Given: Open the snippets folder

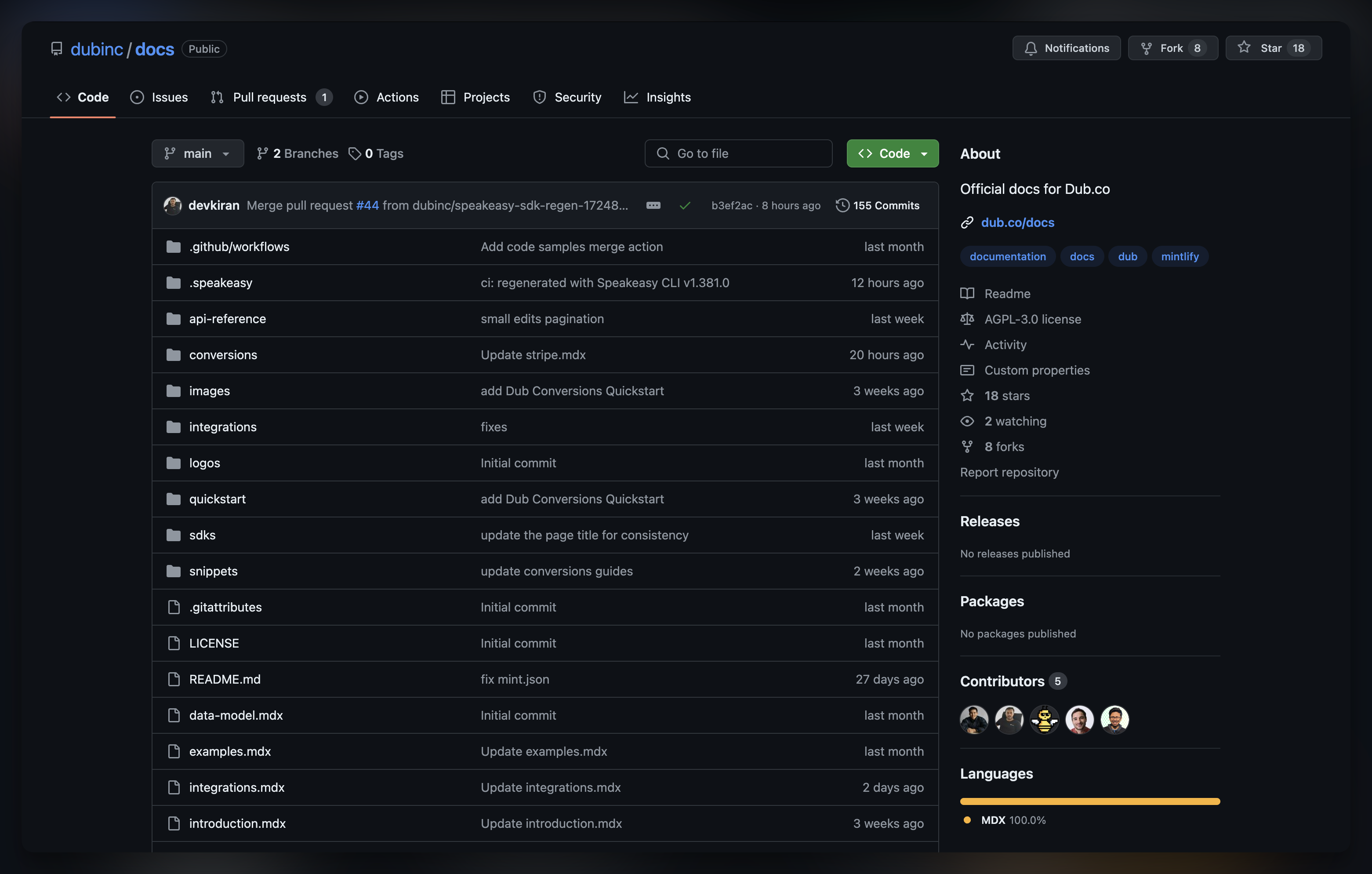Looking at the screenshot, I should coord(213,571).
